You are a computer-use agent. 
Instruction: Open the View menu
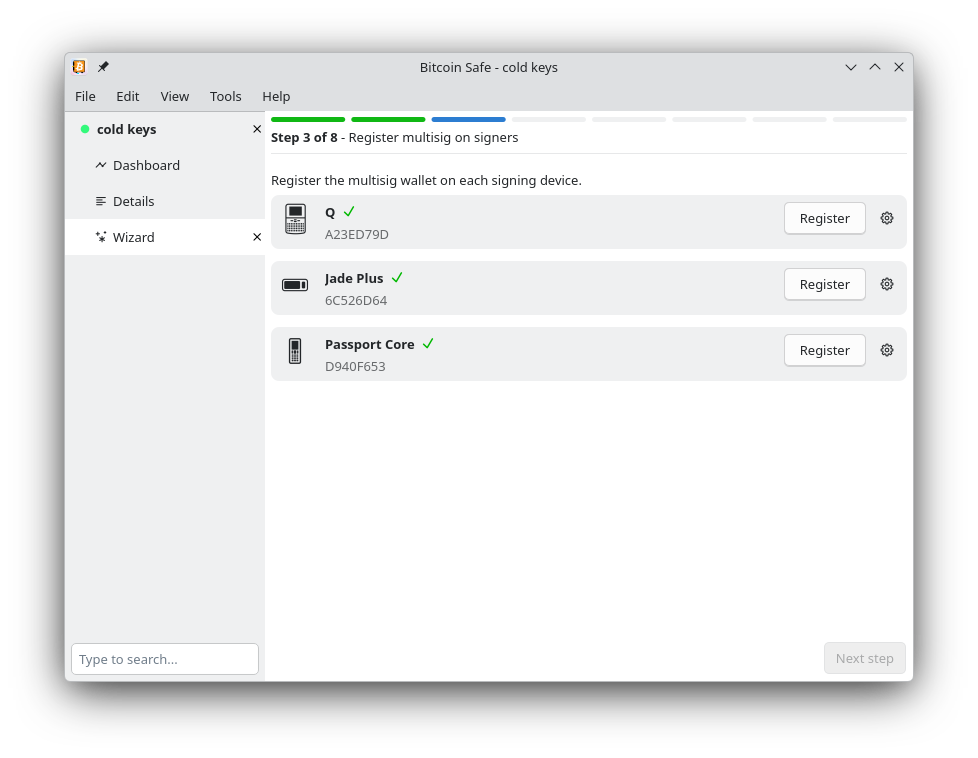(x=175, y=96)
